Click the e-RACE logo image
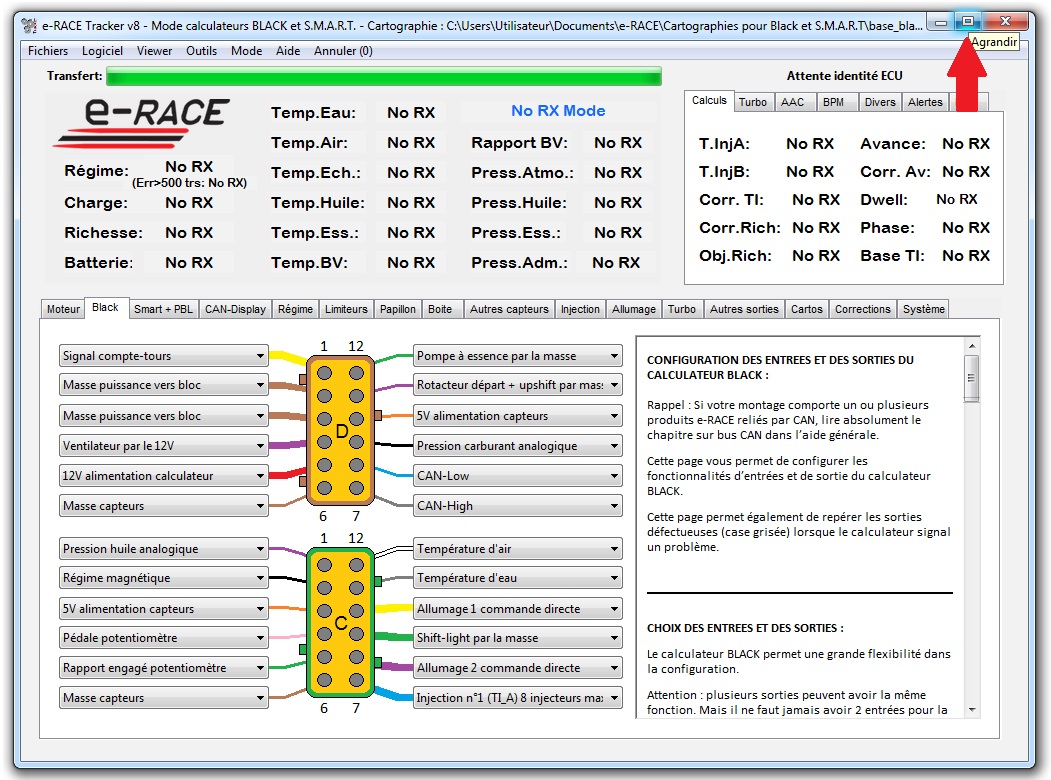This screenshot has width=1051, height=780. coord(141,123)
